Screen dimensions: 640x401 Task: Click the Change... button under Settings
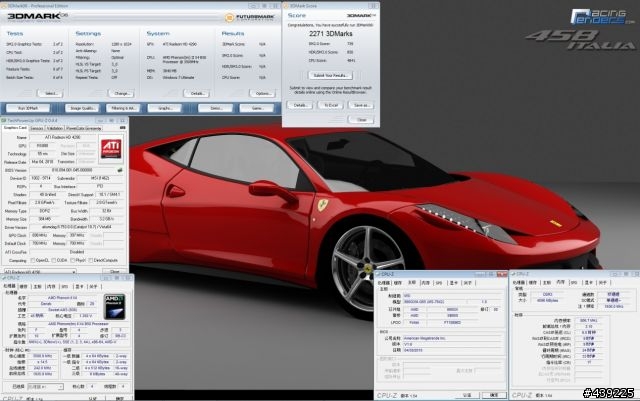[121, 94]
